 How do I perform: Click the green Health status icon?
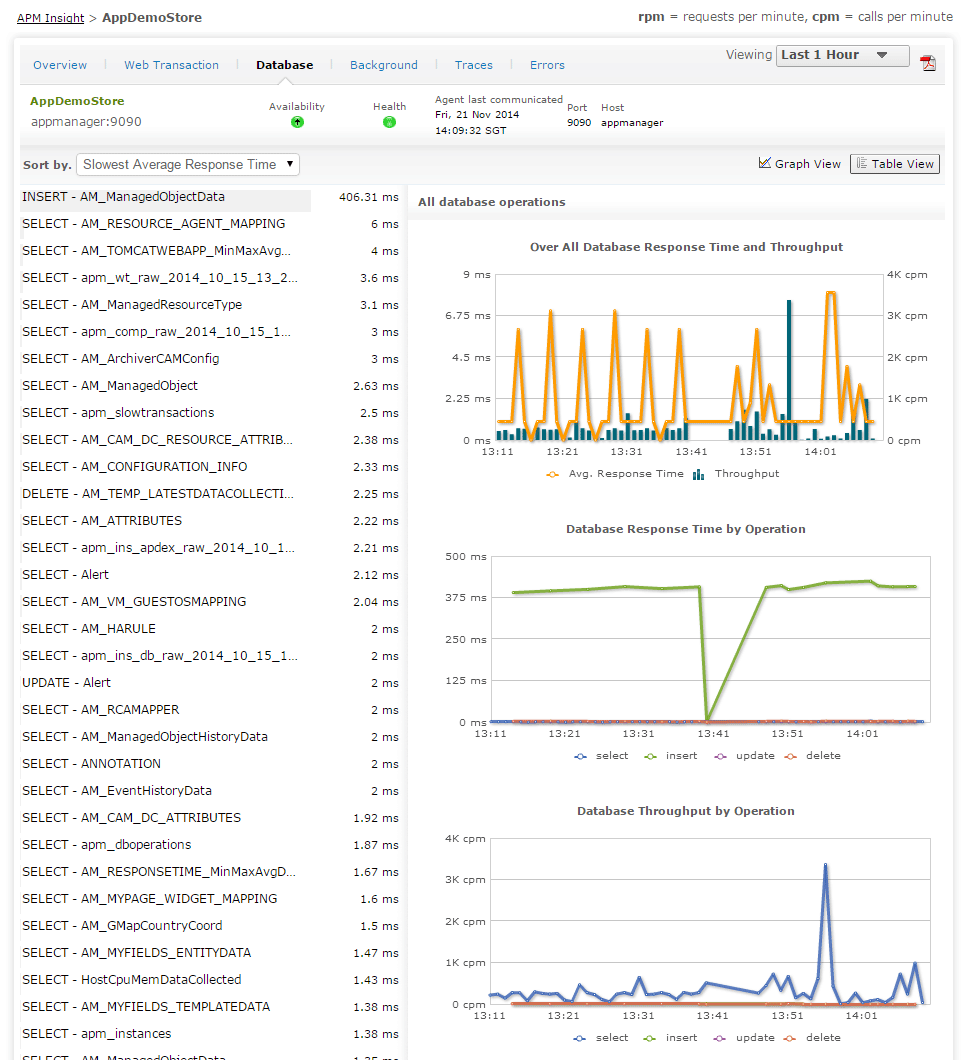point(389,121)
